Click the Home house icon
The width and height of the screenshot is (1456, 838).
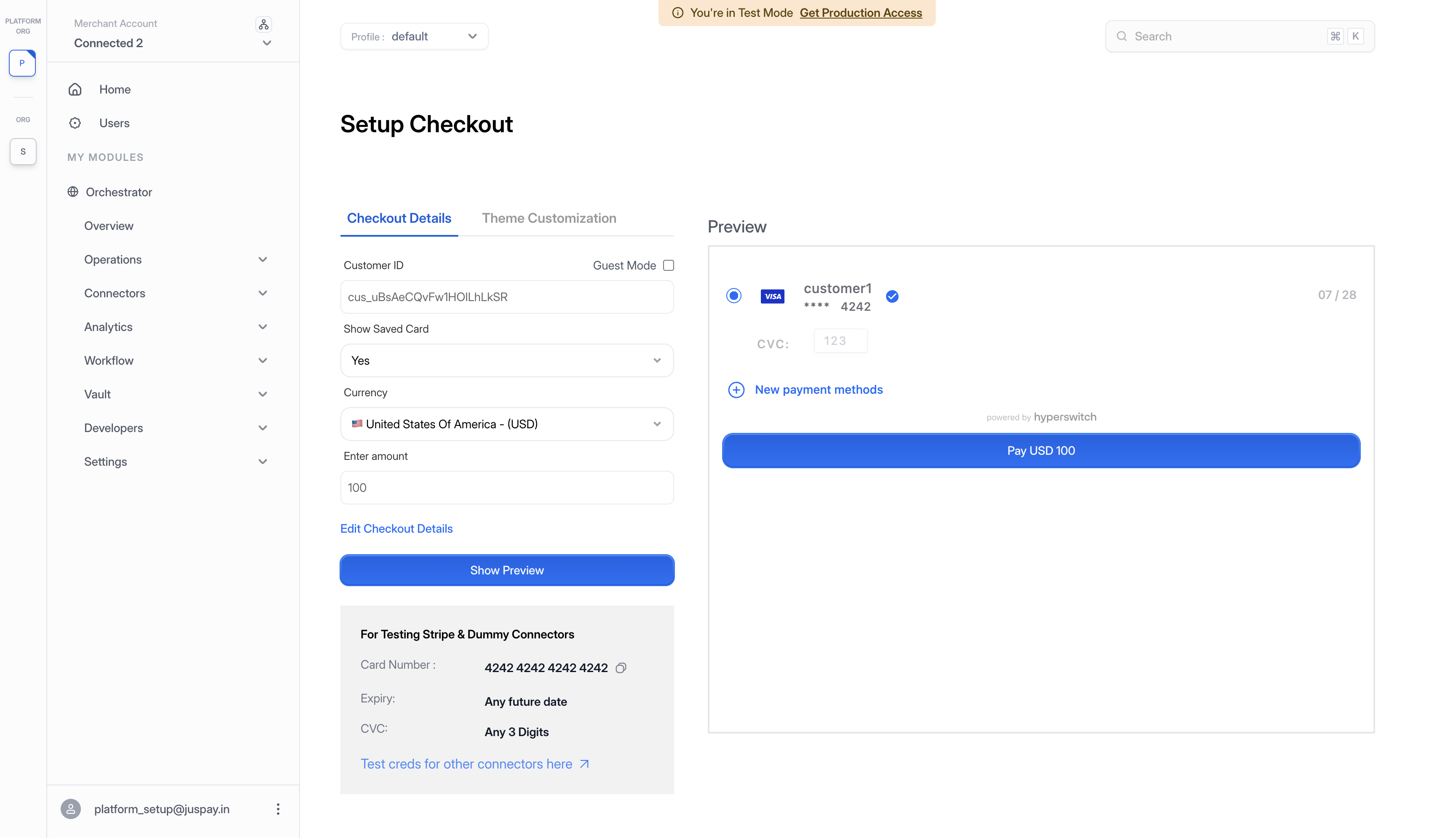[x=75, y=89]
